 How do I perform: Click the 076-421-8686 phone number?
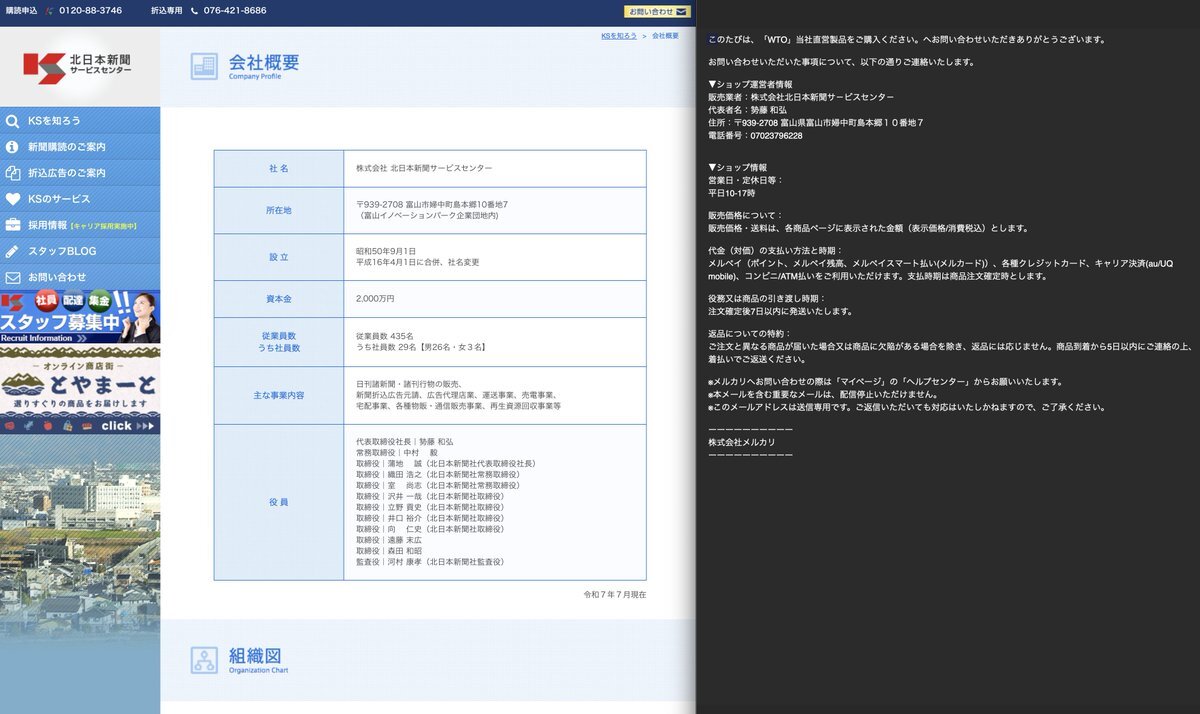tap(235, 11)
